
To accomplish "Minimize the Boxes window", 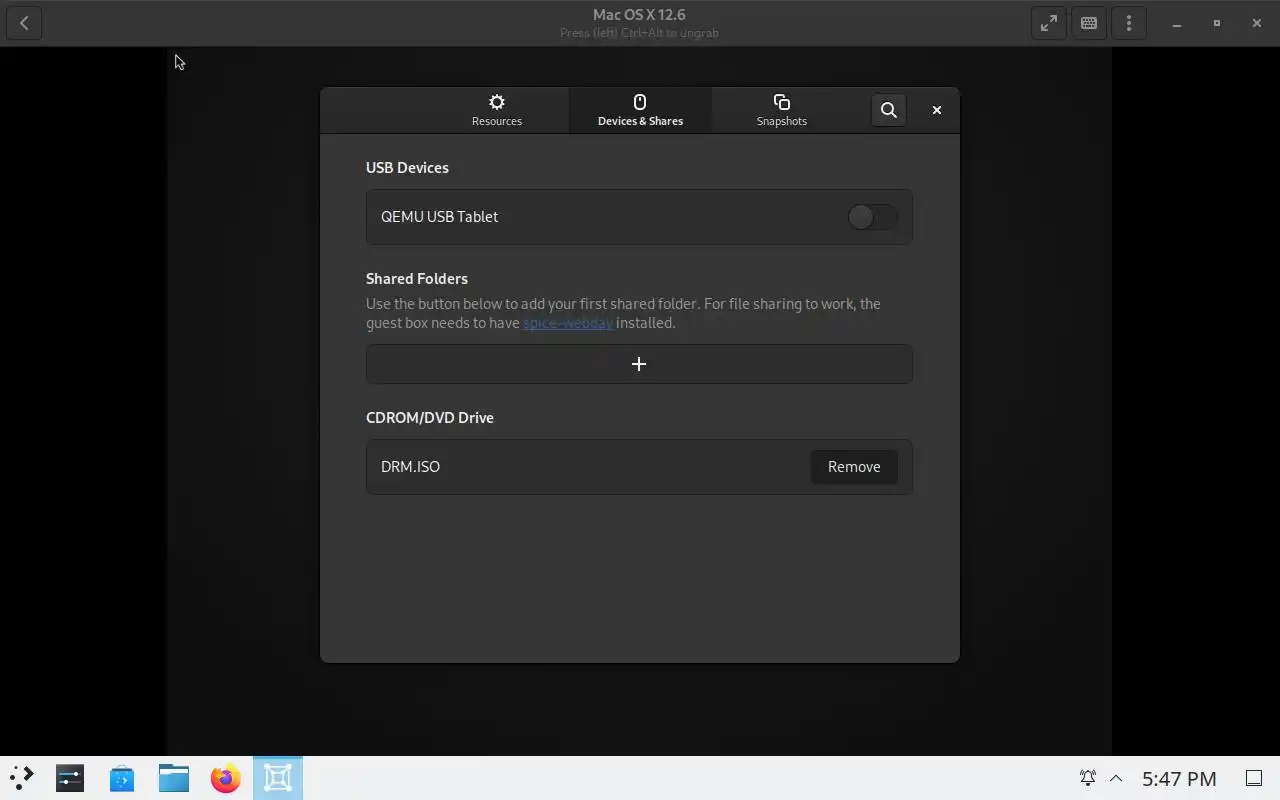I will point(1177,23).
